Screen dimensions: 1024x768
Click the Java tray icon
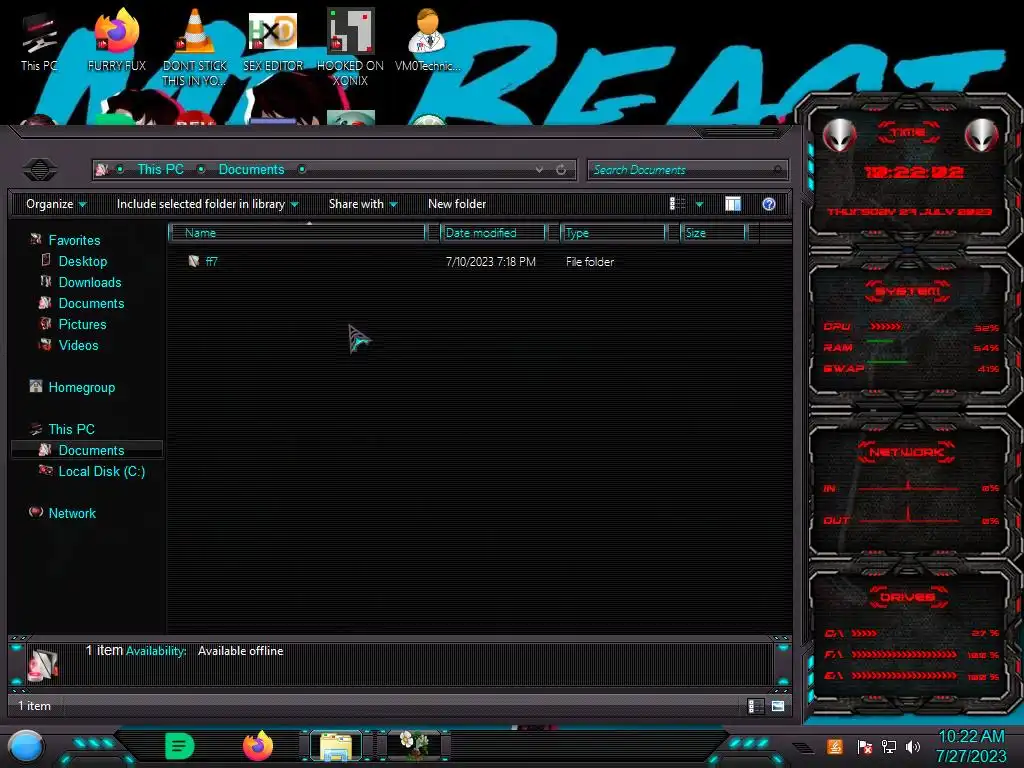834,746
